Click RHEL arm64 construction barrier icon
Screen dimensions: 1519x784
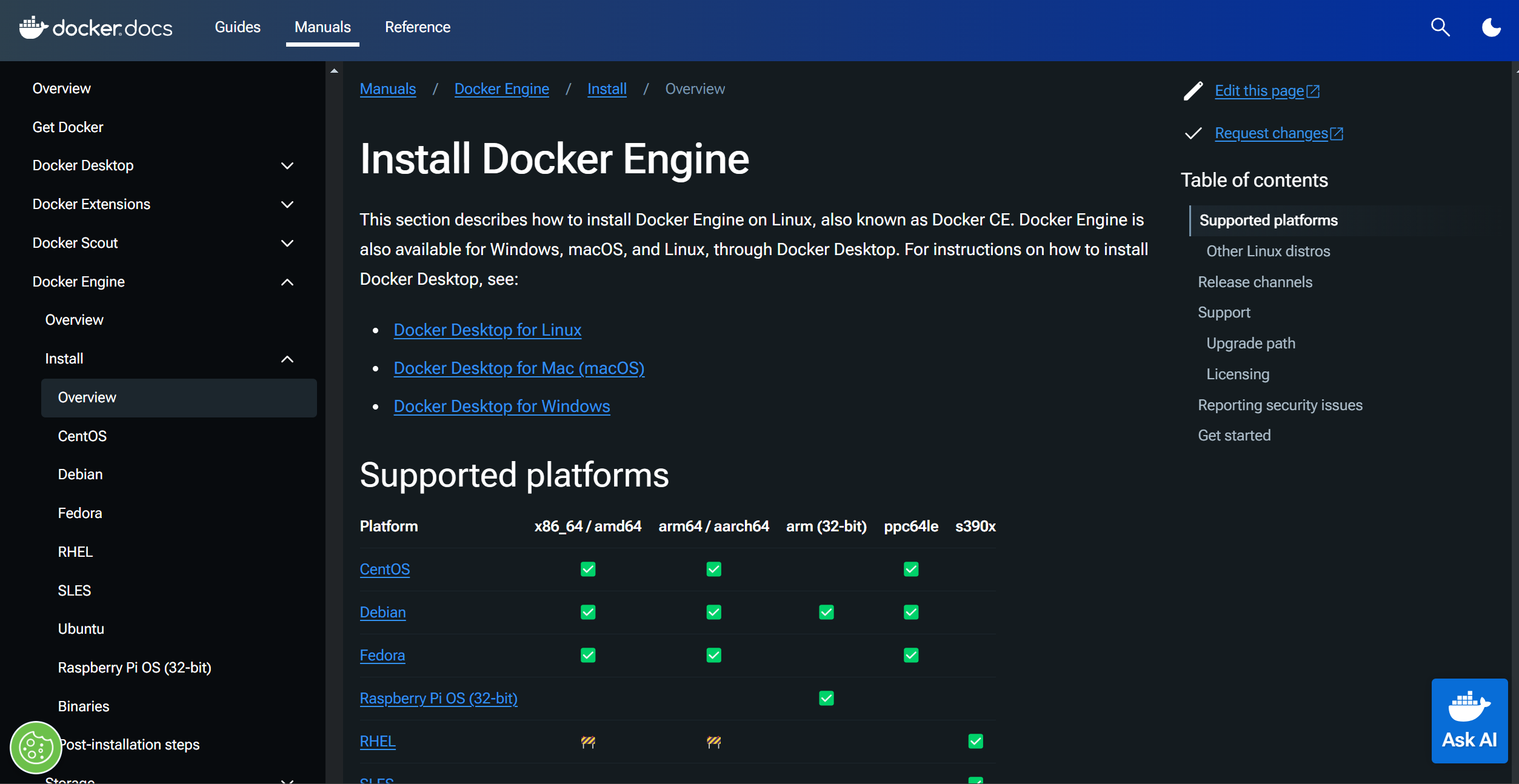(x=713, y=742)
